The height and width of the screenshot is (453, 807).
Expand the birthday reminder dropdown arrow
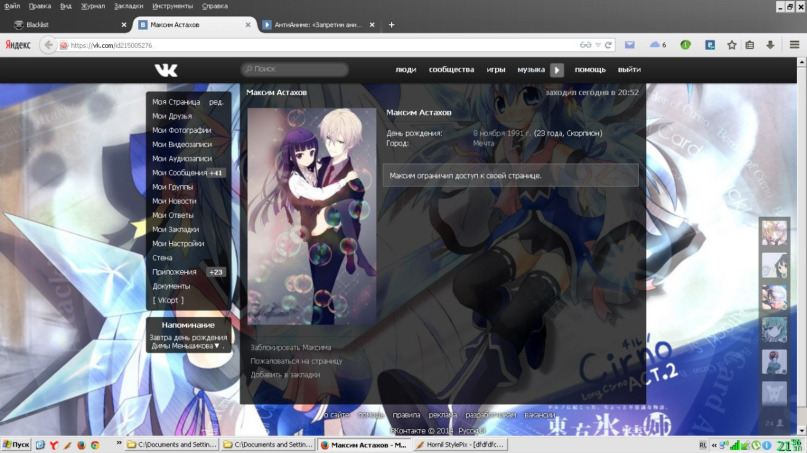click(x=217, y=346)
